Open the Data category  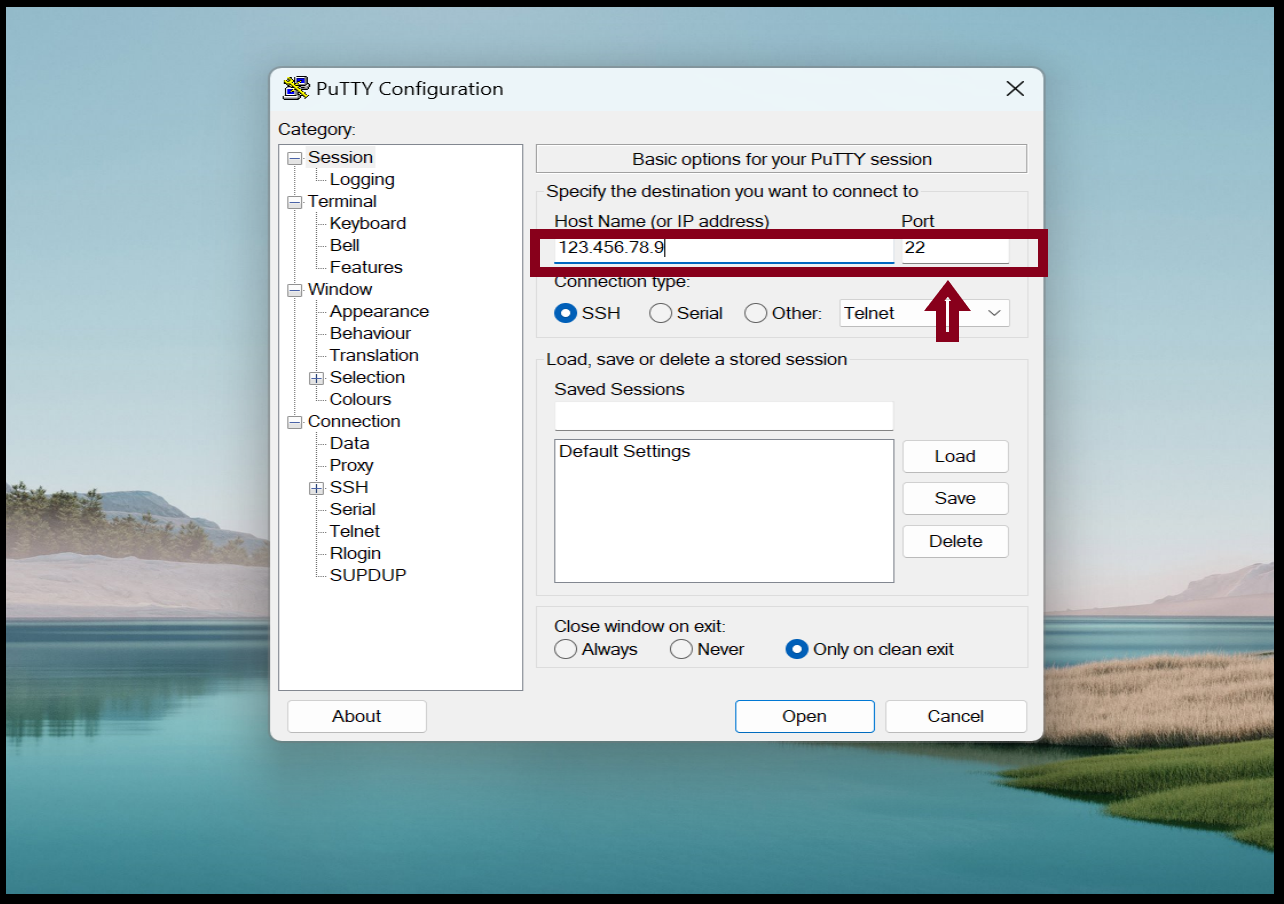349,443
